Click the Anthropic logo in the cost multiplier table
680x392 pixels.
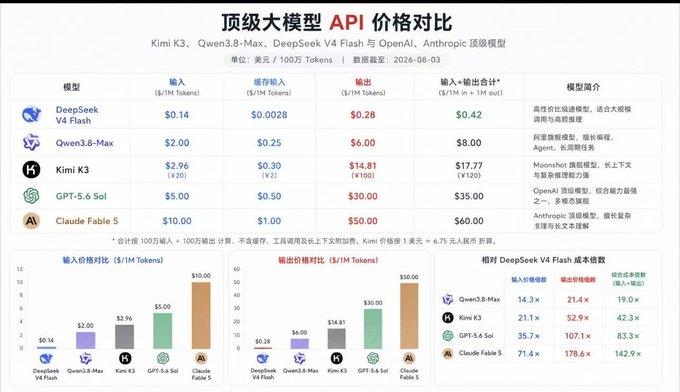tap(448, 353)
